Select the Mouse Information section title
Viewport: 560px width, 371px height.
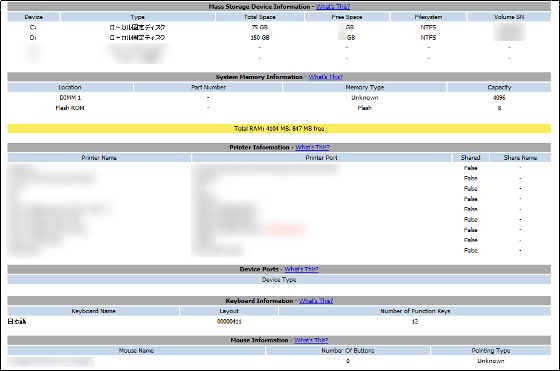click(259, 340)
